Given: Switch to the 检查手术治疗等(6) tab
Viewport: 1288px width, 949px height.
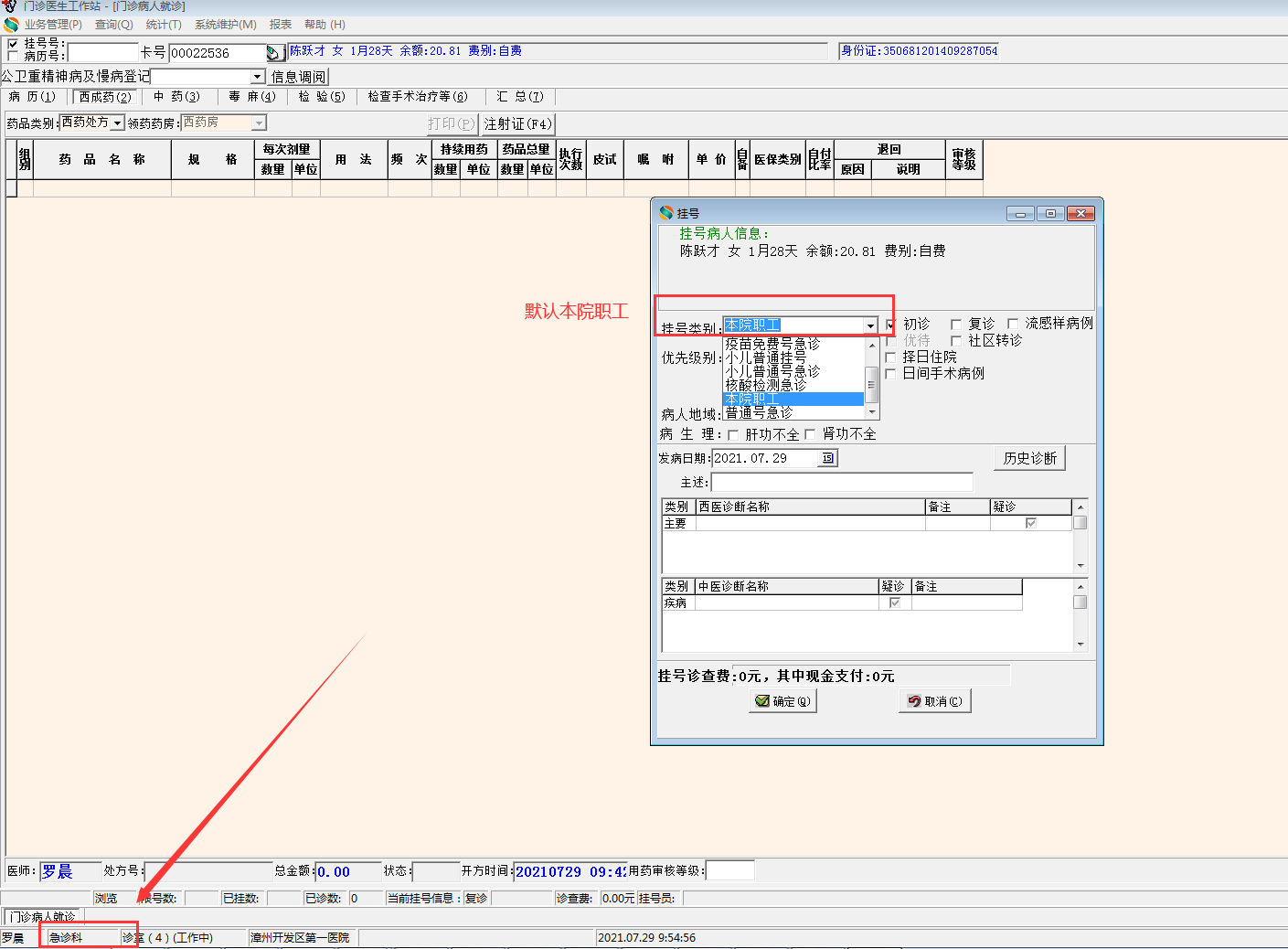Looking at the screenshot, I should (418, 97).
